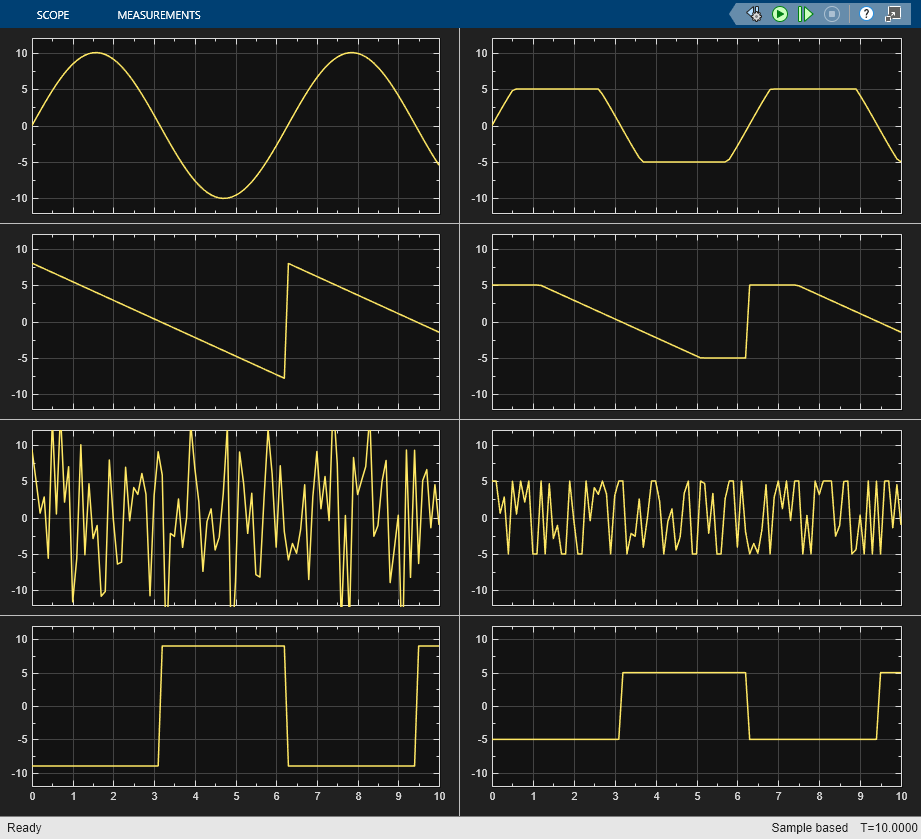Click the Step Forward icon
This screenshot has height=839, width=921.
805,14
